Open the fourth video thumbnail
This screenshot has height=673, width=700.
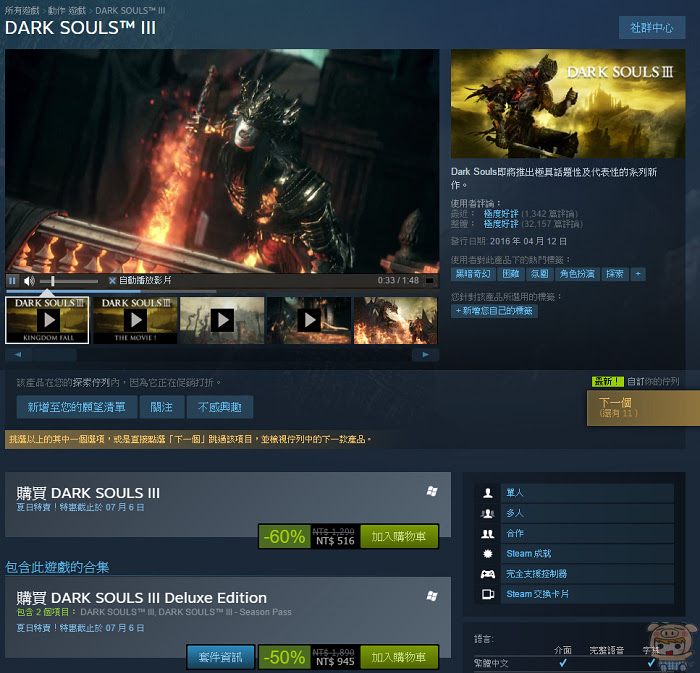tap(309, 320)
